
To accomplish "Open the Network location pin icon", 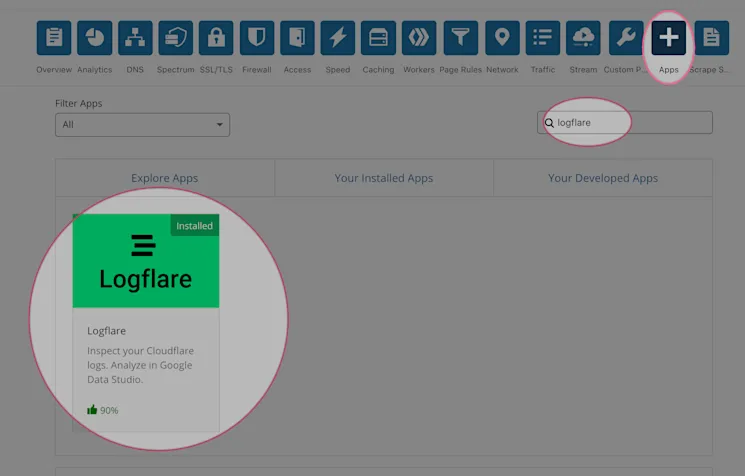I will pyautogui.click(x=502, y=38).
